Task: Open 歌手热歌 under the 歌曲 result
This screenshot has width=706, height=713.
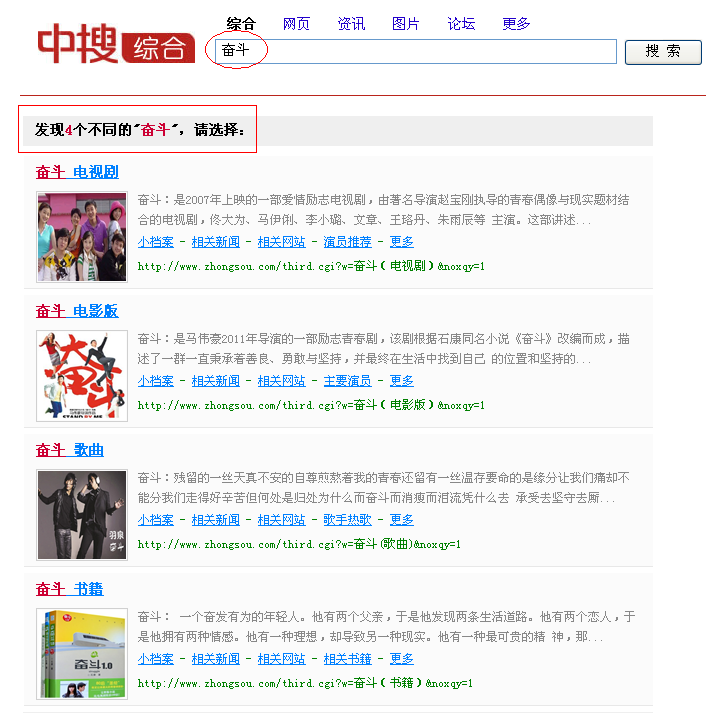Action: coord(347,520)
